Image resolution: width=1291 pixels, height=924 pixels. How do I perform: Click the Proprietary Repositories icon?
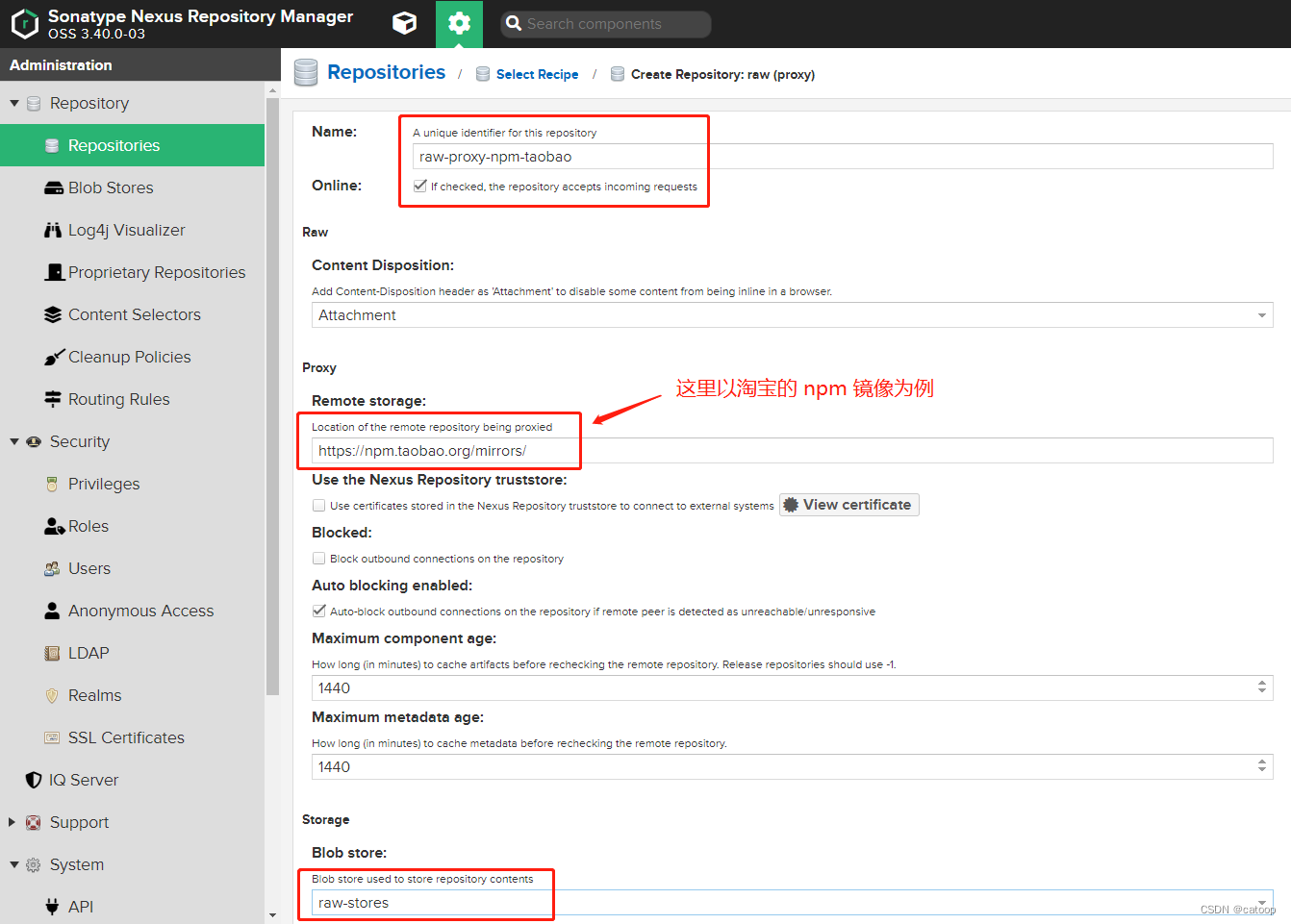point(55,272)
